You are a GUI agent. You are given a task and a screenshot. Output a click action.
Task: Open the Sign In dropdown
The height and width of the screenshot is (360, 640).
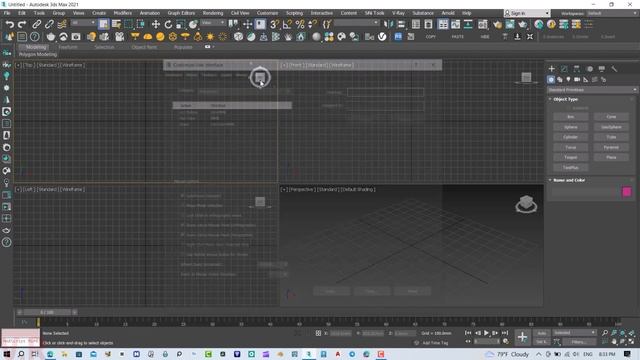(527, 13)
